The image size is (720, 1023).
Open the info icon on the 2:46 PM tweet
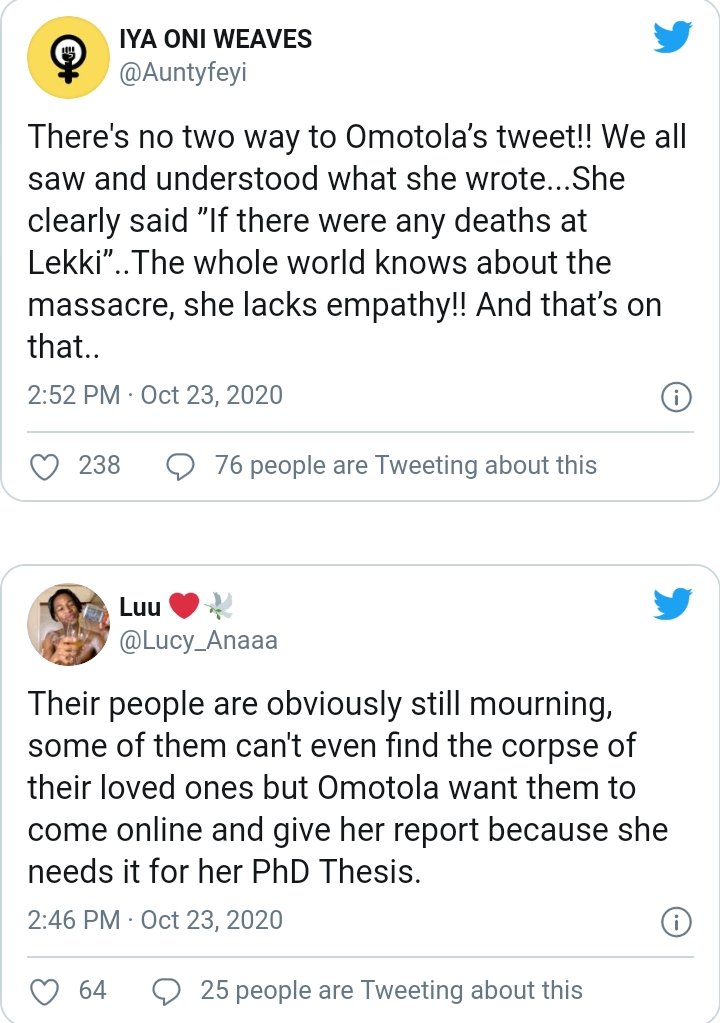[676, 922]
